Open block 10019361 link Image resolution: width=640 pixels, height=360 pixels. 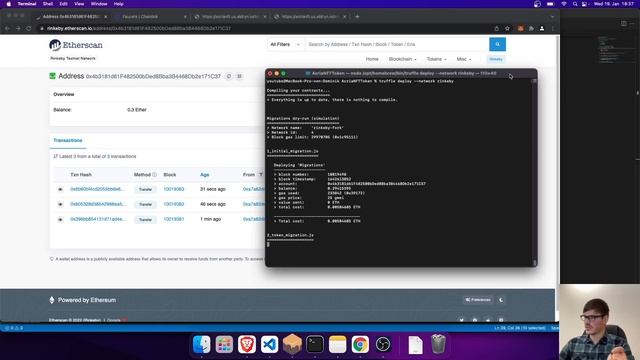tap(174, 219)
